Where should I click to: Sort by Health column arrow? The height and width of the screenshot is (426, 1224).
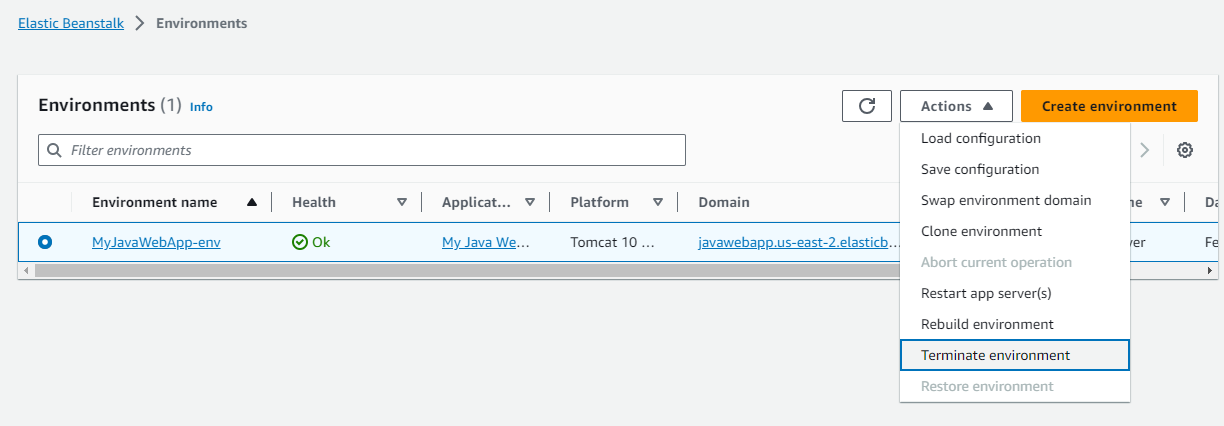click(x=402, y=202)
